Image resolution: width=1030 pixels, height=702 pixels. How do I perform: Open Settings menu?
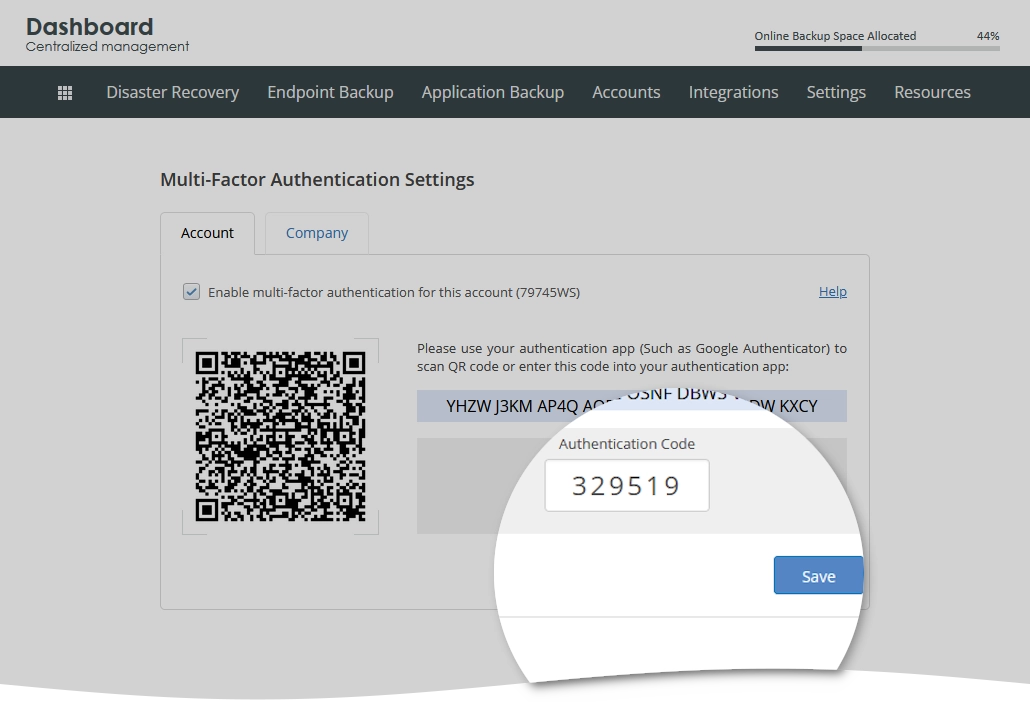(836, 93)
